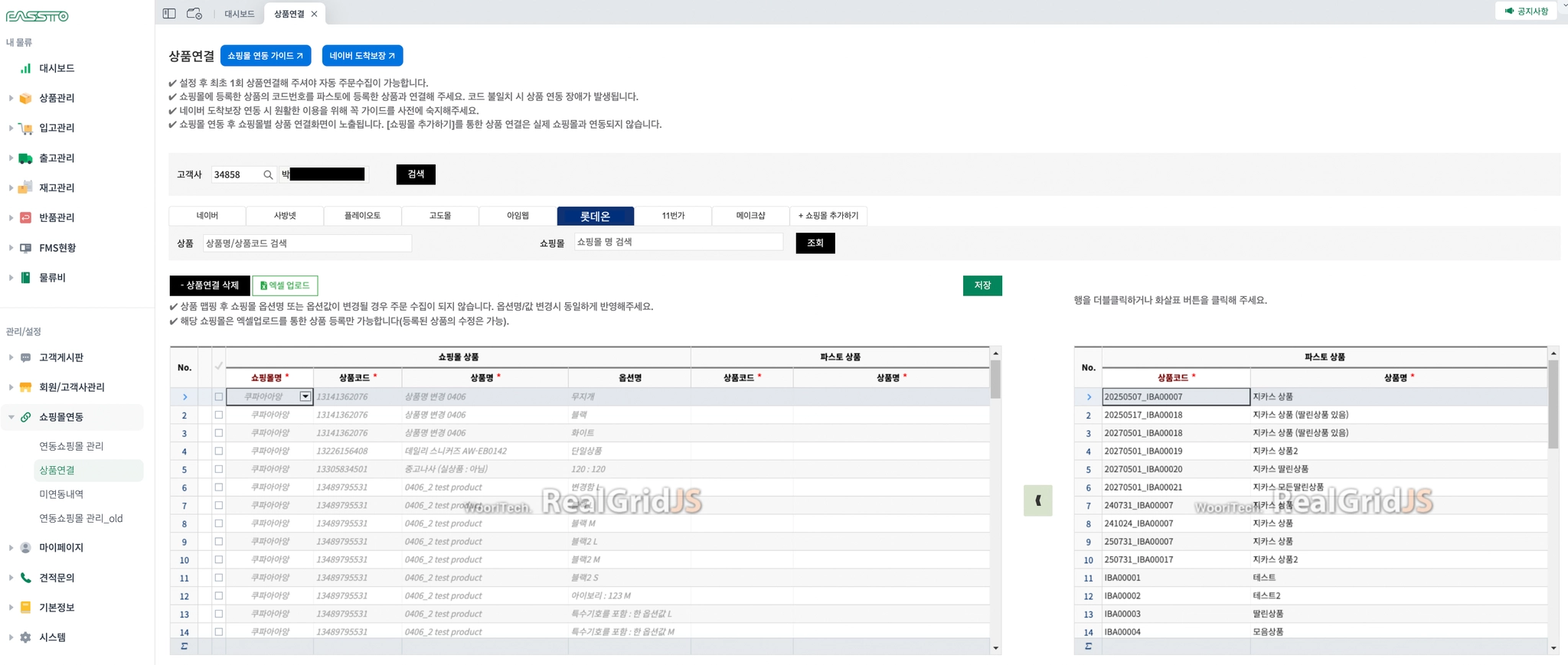
Task: Check the checkbox for row 3 (화이트)
Action: [219, 433]
